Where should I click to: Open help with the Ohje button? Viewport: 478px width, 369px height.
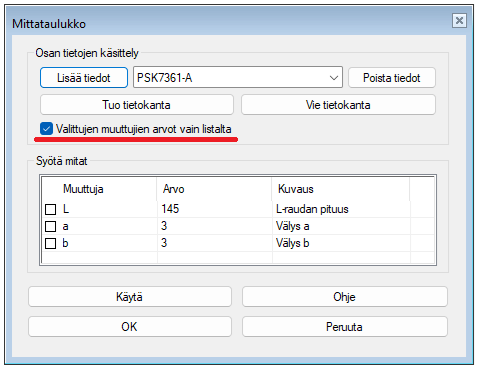tap(345, 297)
